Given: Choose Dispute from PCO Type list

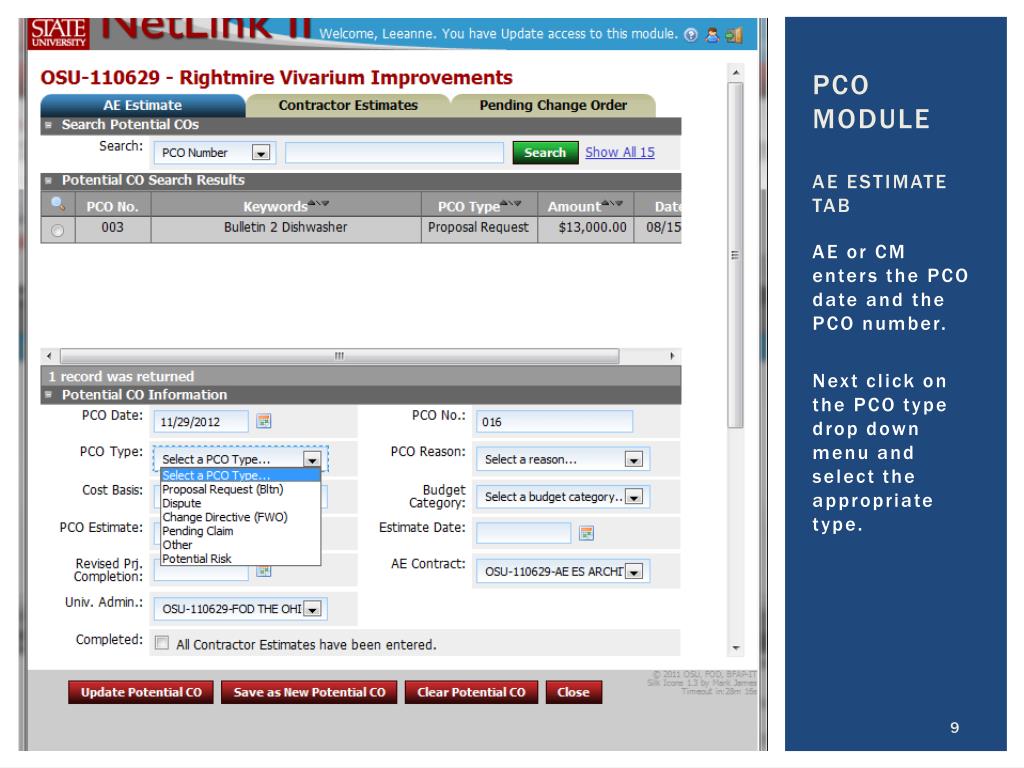Looking at the screenshot, I should point(240,503).
